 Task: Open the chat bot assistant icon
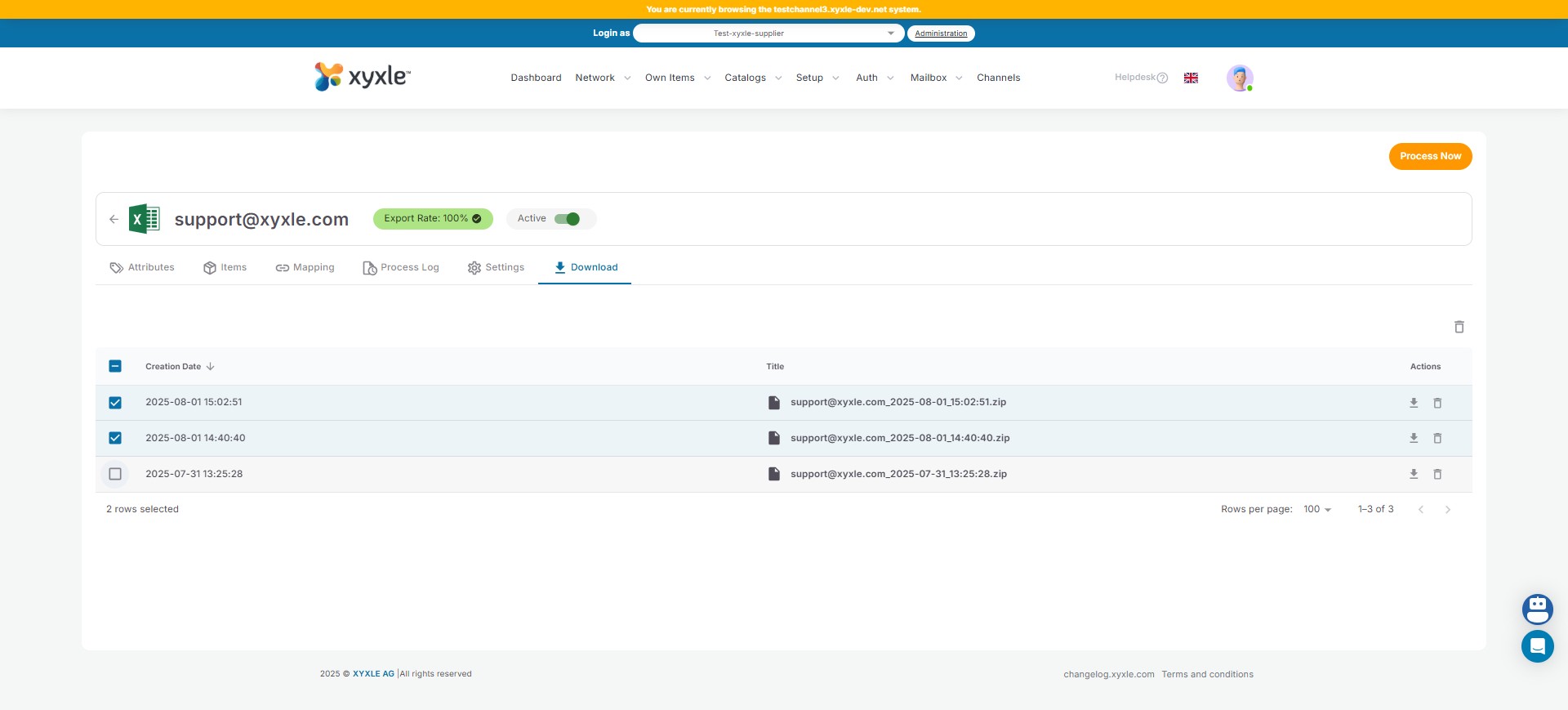(1537, 609)
